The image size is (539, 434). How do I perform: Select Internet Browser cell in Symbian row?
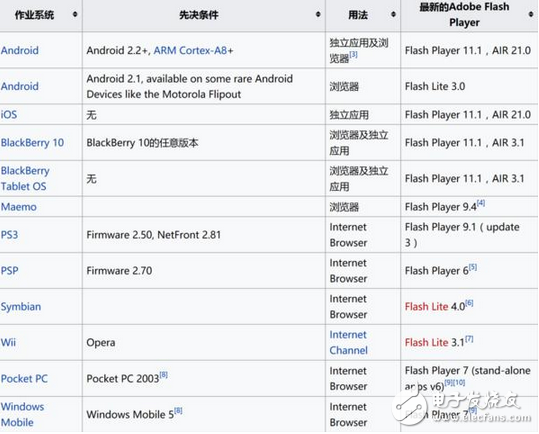tap(363, 307)
